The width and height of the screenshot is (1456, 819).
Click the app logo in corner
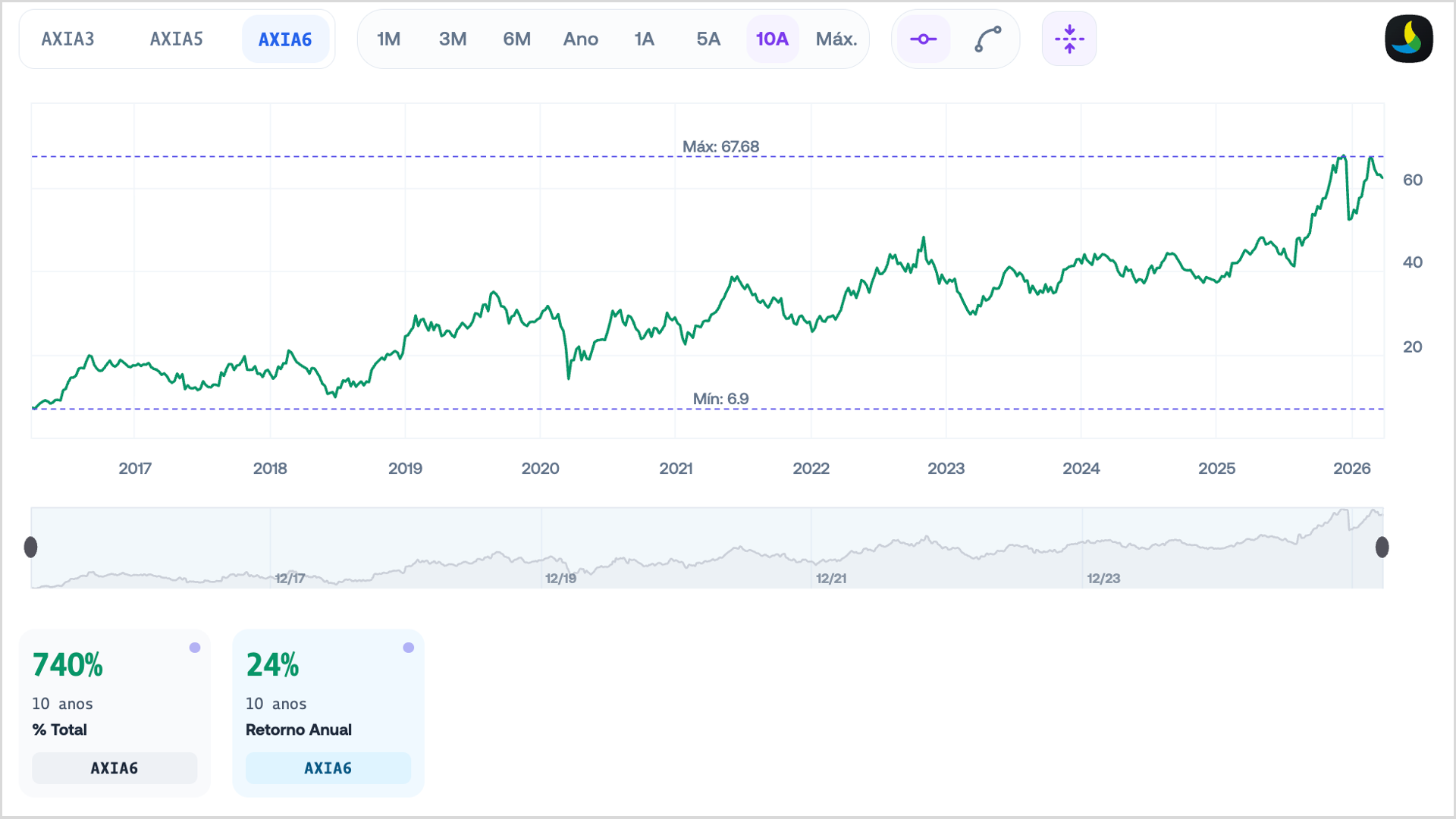tap(1408, 39)
